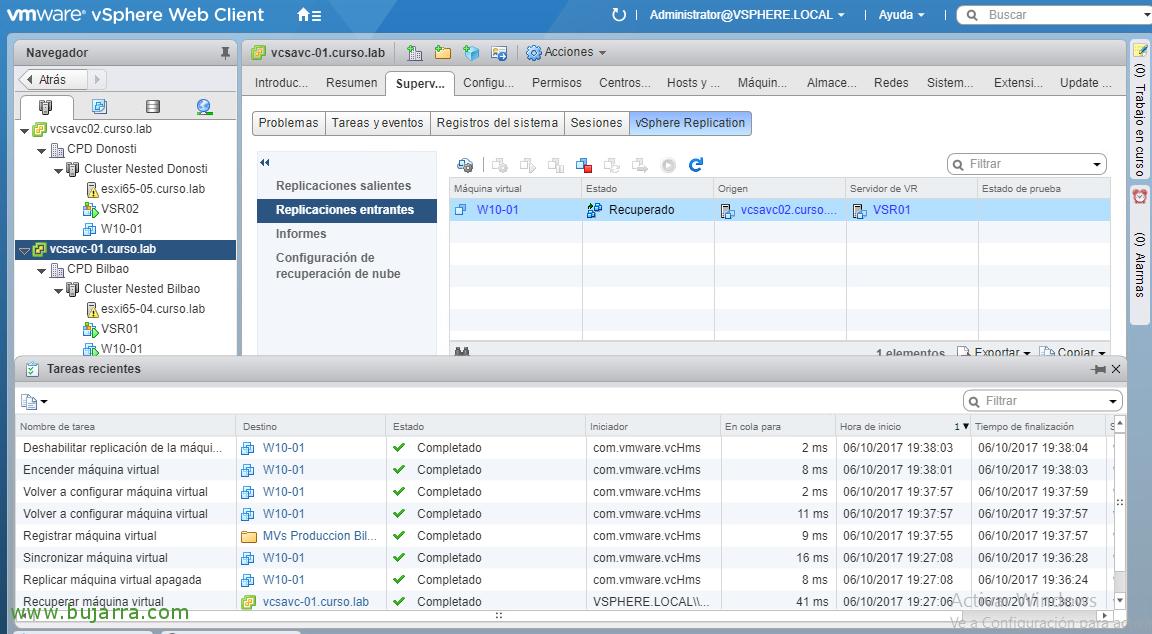Click the Exportar button below replication grid
The width and height of the screenshot is (1152, 634).
(x=996, y=352)
